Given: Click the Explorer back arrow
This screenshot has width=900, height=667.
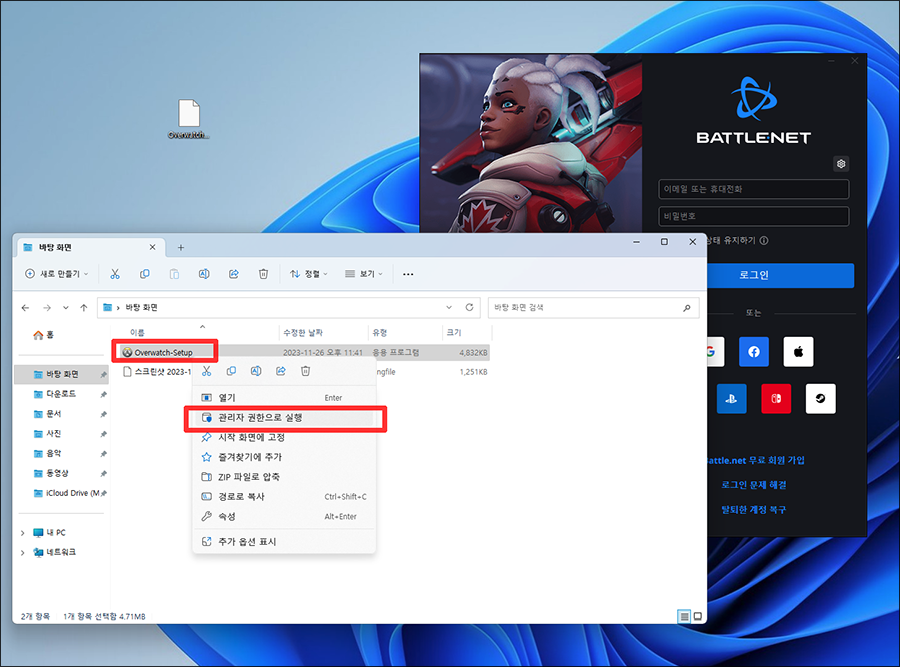Looking at the screenshot, I should coord(25,308).
